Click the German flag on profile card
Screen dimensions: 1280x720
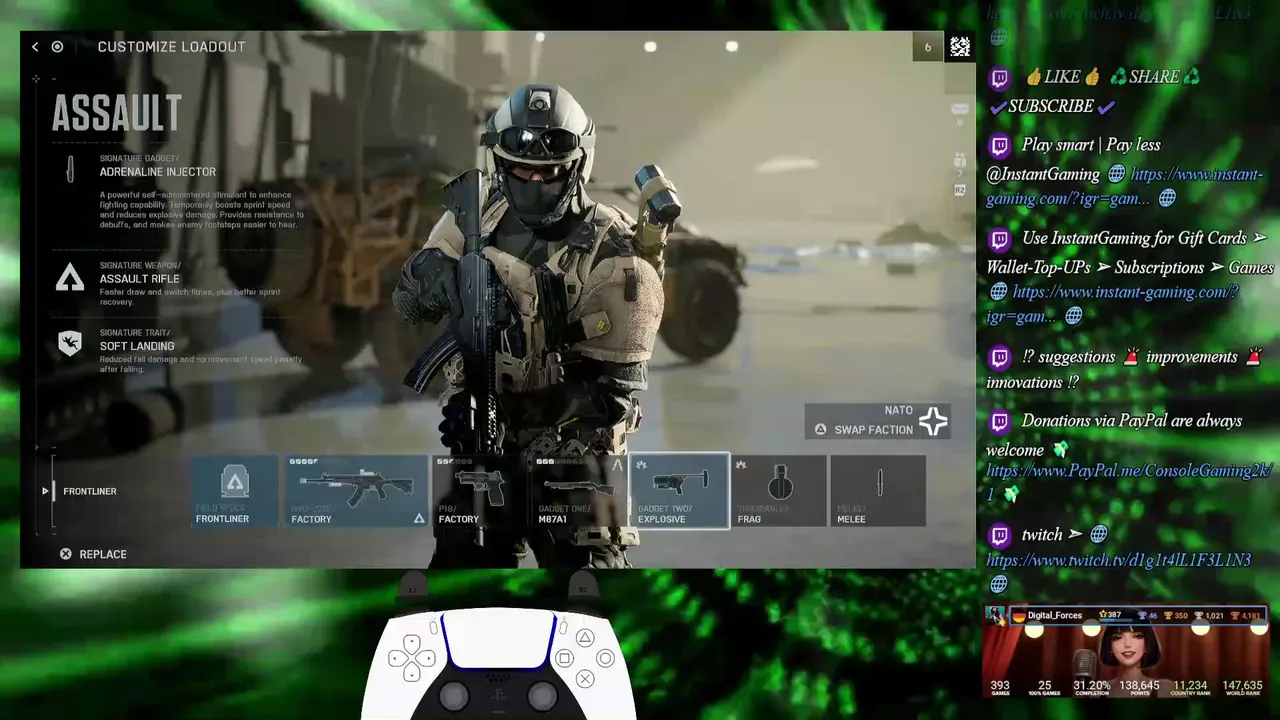1019,616
